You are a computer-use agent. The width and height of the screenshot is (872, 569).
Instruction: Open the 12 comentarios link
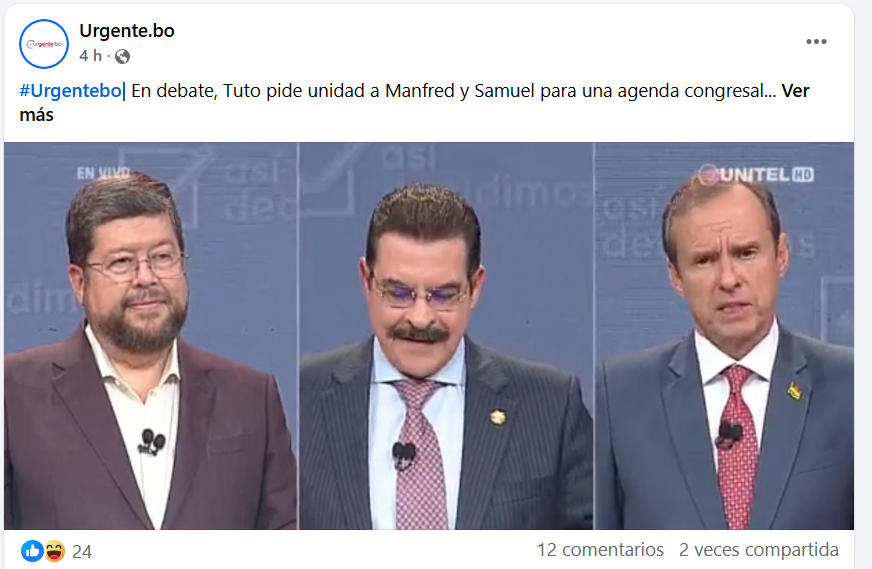[x=600, y=550]
